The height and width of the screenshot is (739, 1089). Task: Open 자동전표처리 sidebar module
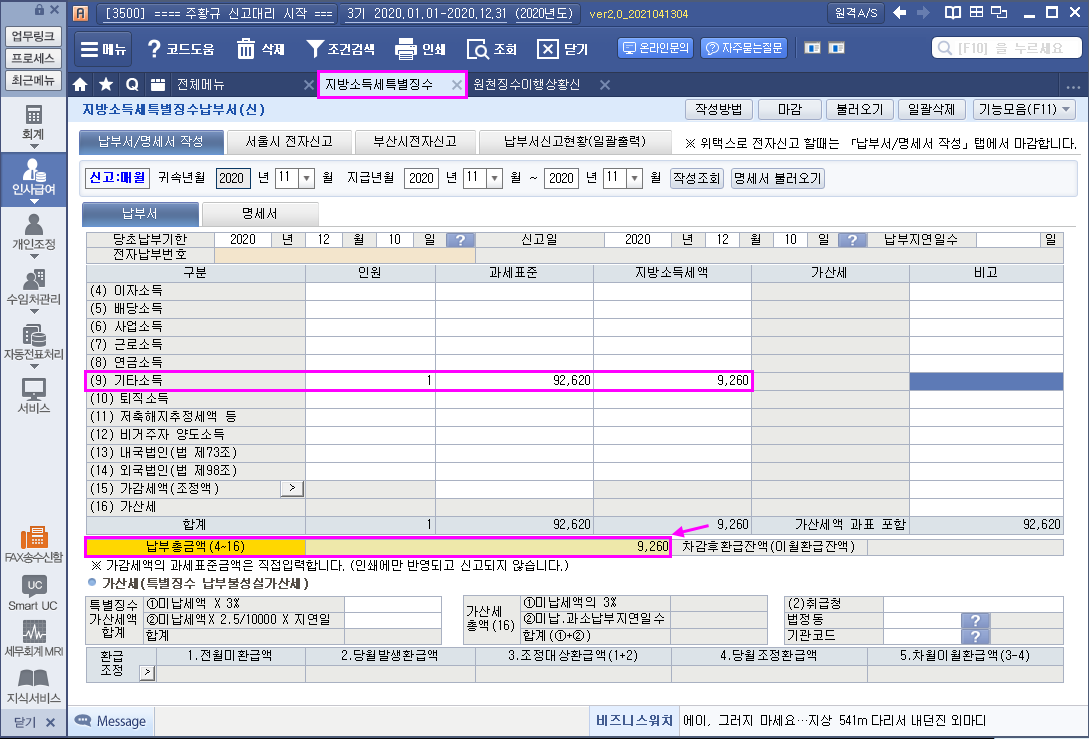point(33,344)
